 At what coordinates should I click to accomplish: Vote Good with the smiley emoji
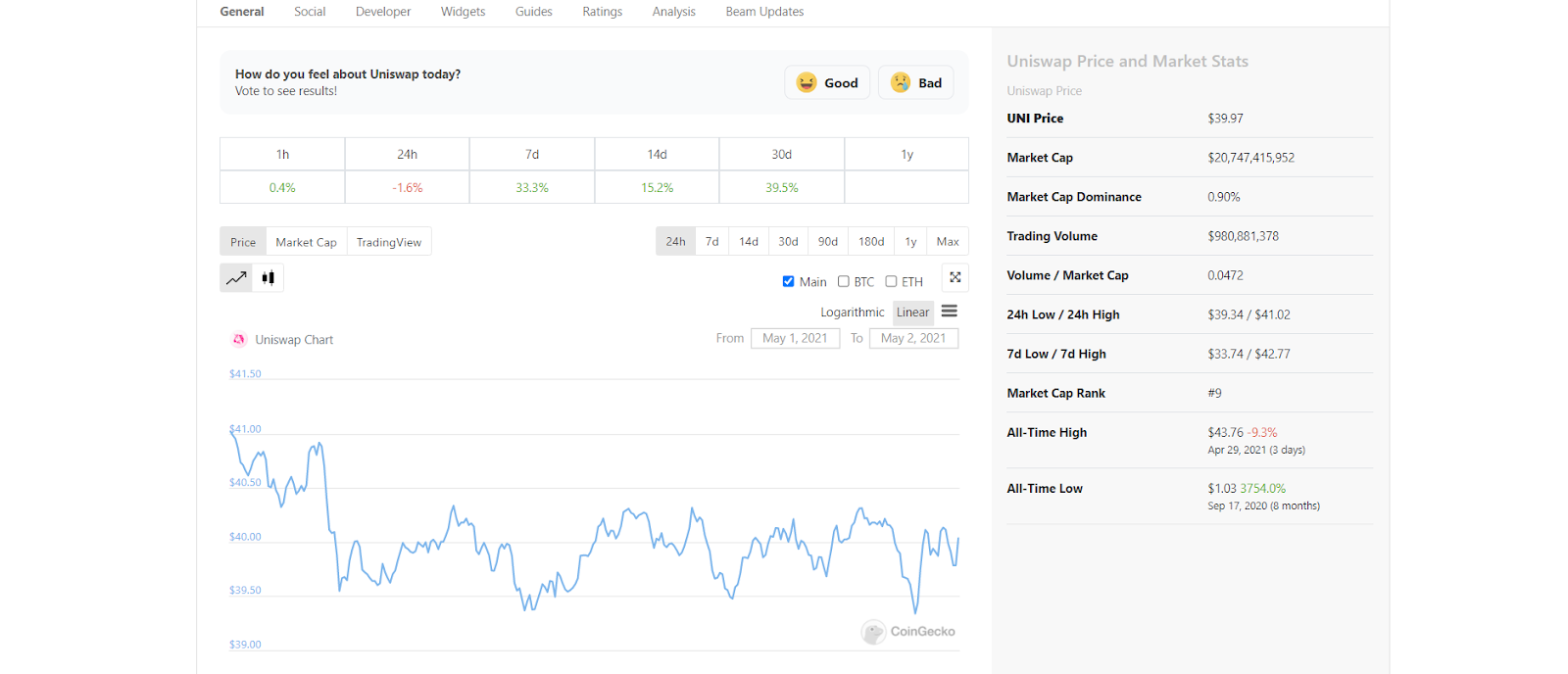[807, 83]
